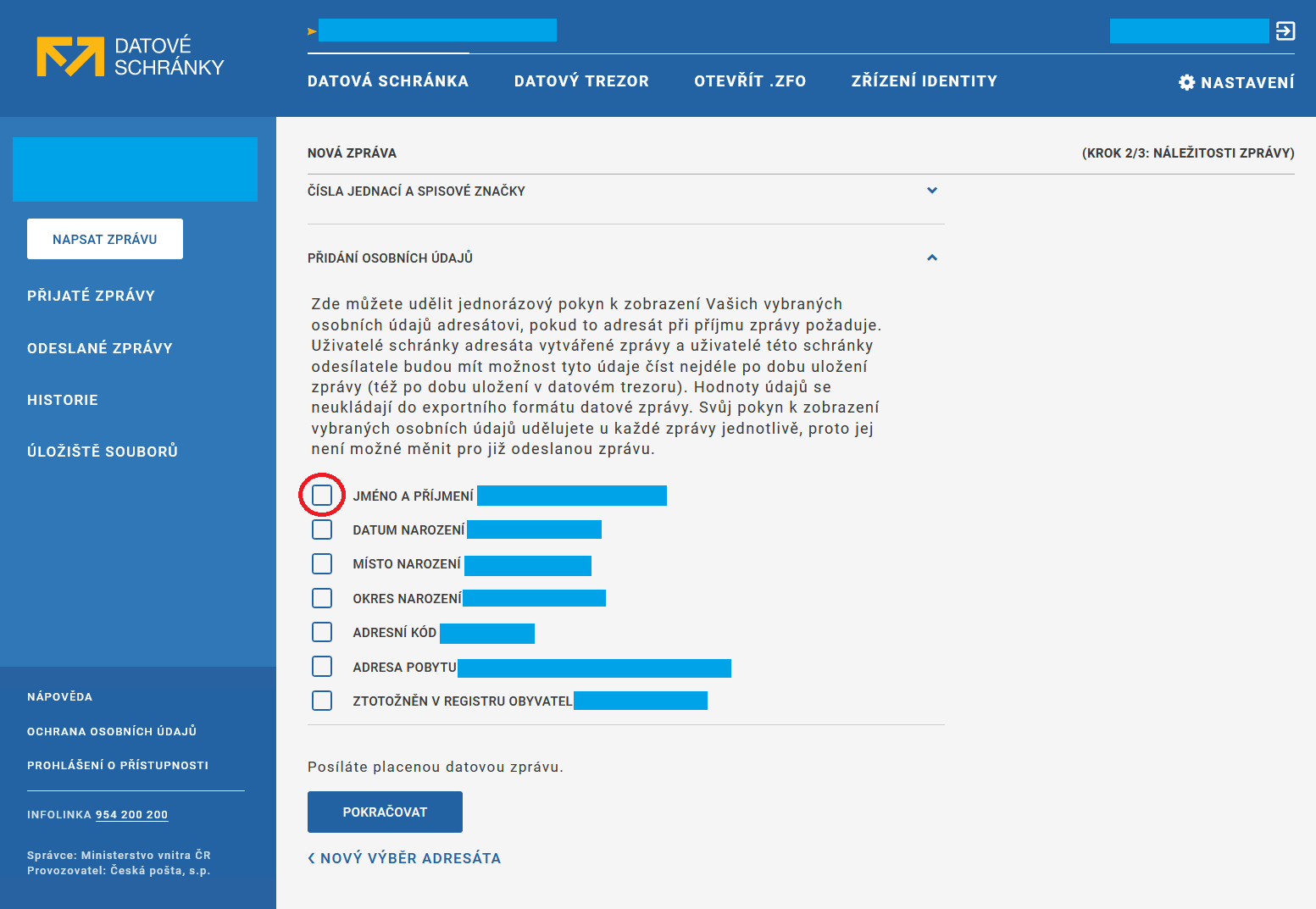Open Ochrana osobních údajů link
The width and height of the screenshot is (1316, 909).
coord(112,731)
